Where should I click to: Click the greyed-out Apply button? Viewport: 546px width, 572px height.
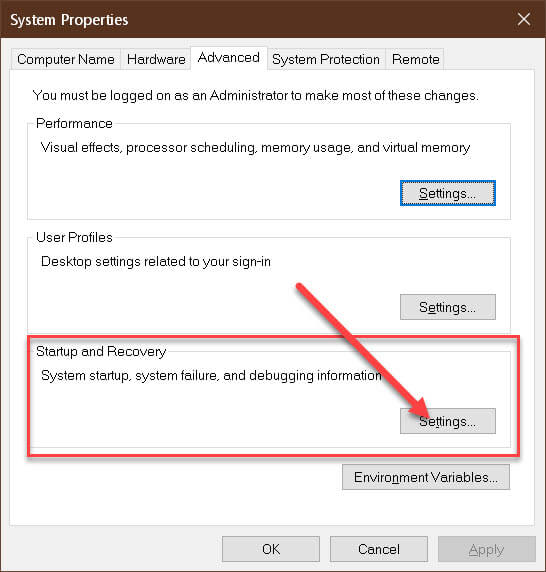(487, 549)
